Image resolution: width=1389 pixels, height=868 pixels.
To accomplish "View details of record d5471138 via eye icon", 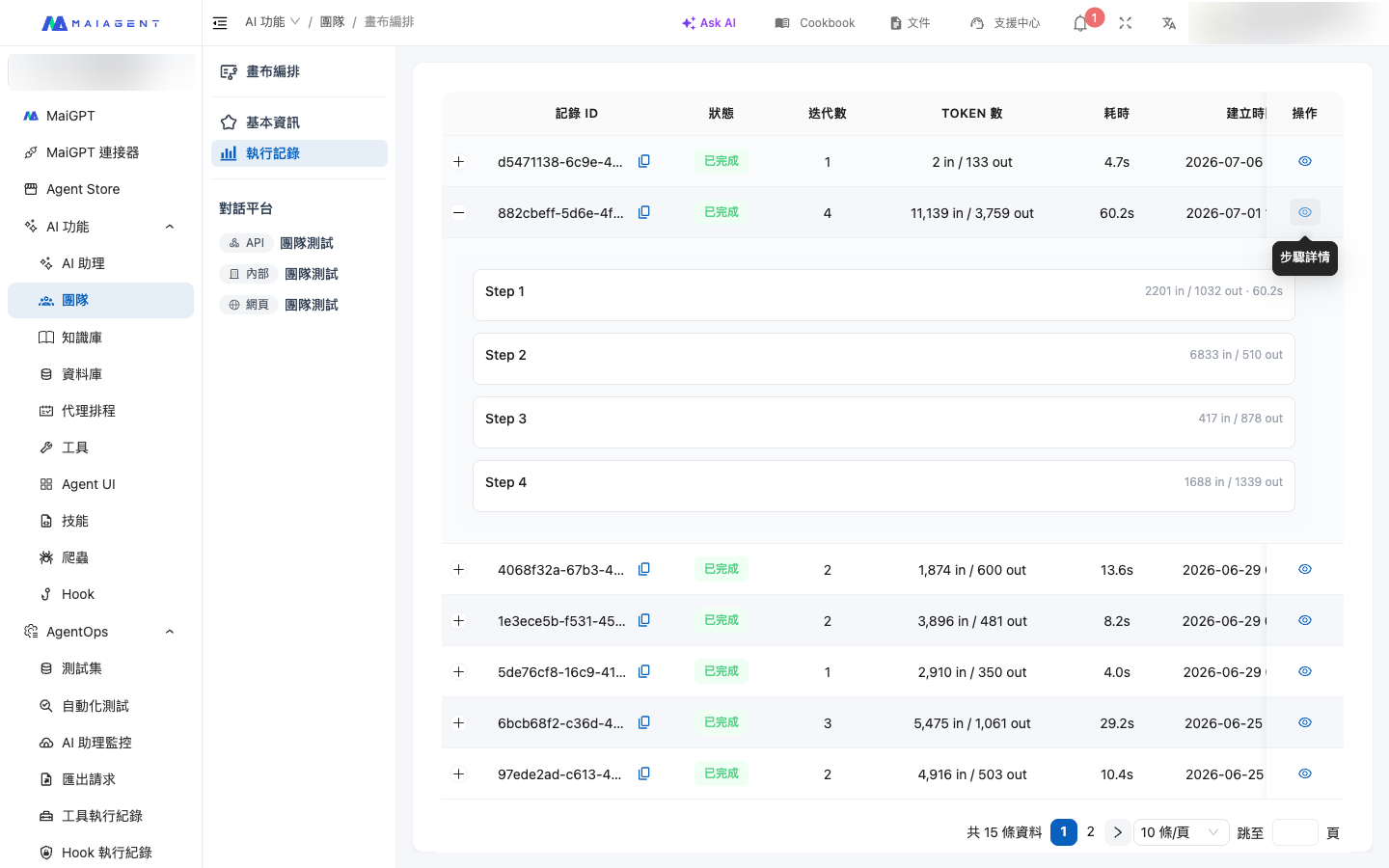I will point(1305,161).
